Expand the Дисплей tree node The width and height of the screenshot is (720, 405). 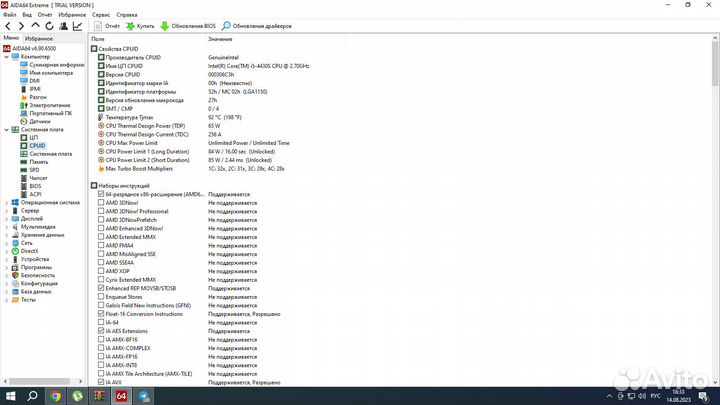pos(6,219)
